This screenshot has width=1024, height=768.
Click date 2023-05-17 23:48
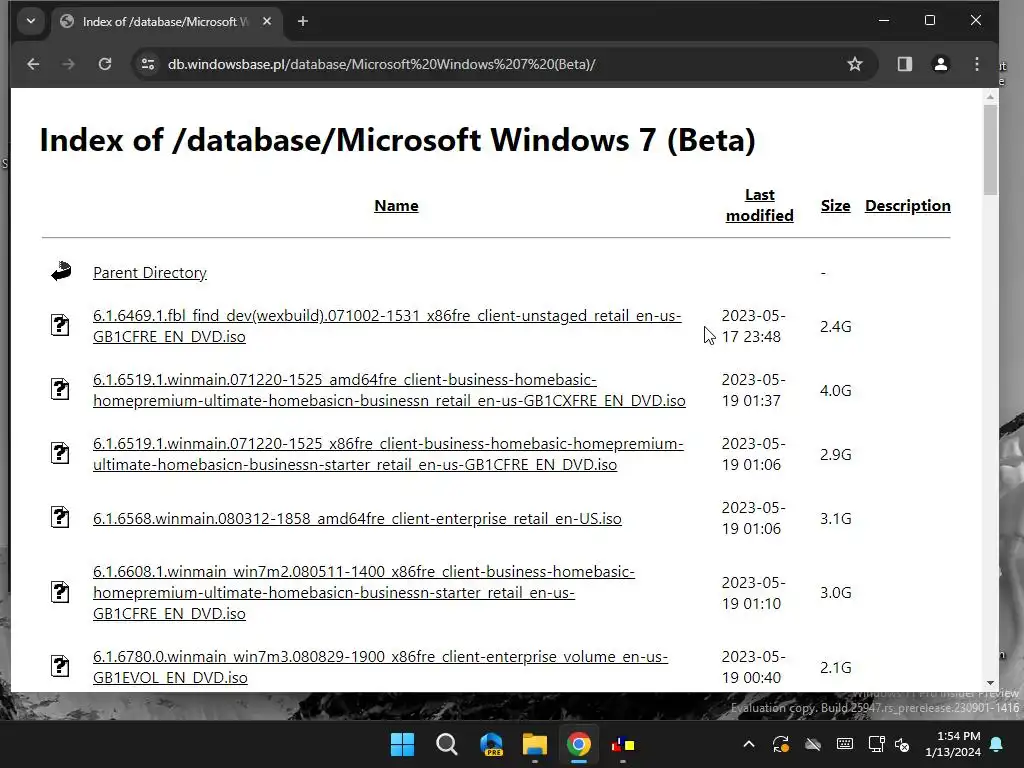coord(753,326)
